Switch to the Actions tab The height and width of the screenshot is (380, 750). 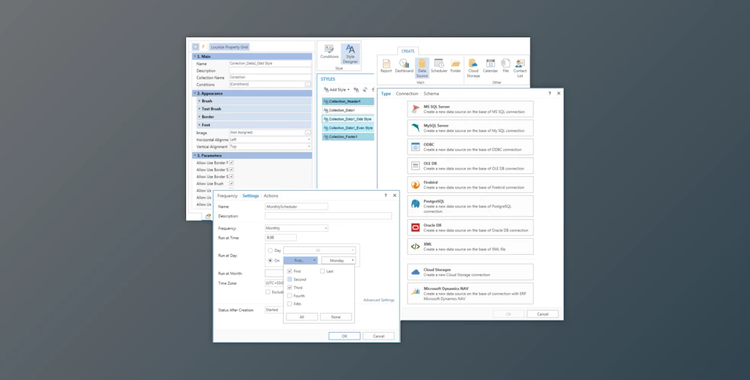click(271, 196)
